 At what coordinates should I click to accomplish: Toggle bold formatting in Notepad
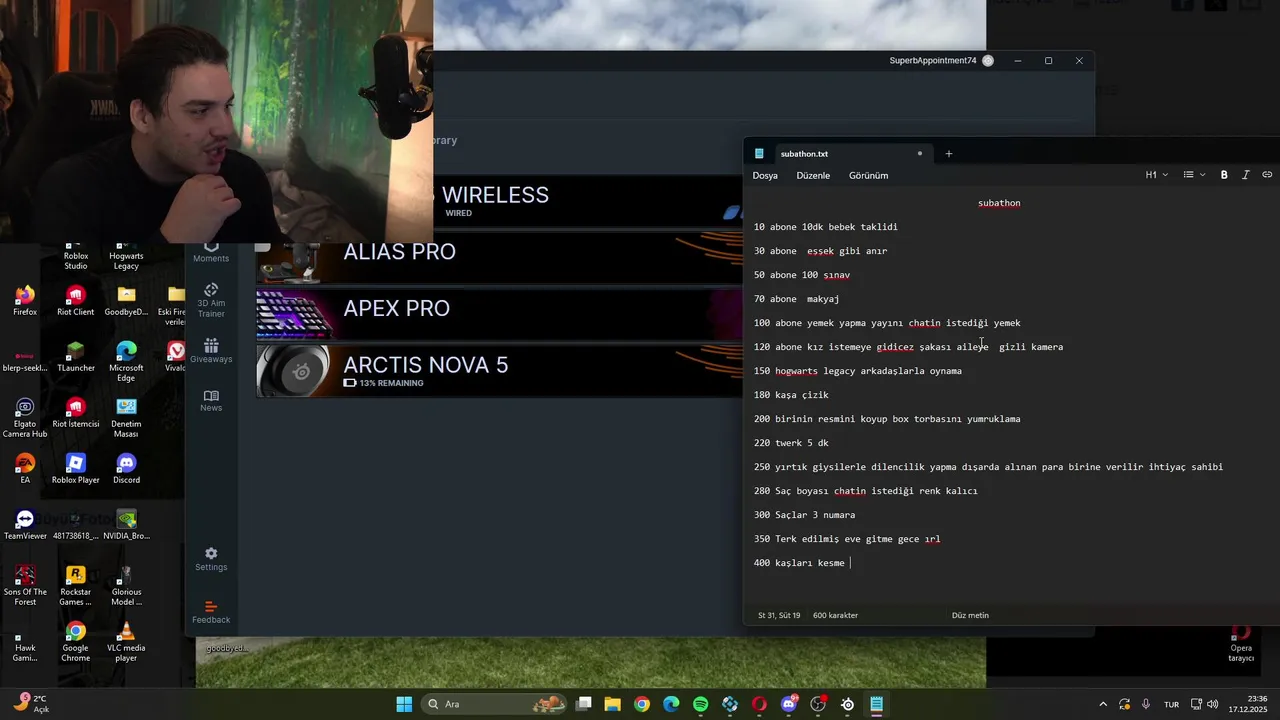click(1224, 175)
